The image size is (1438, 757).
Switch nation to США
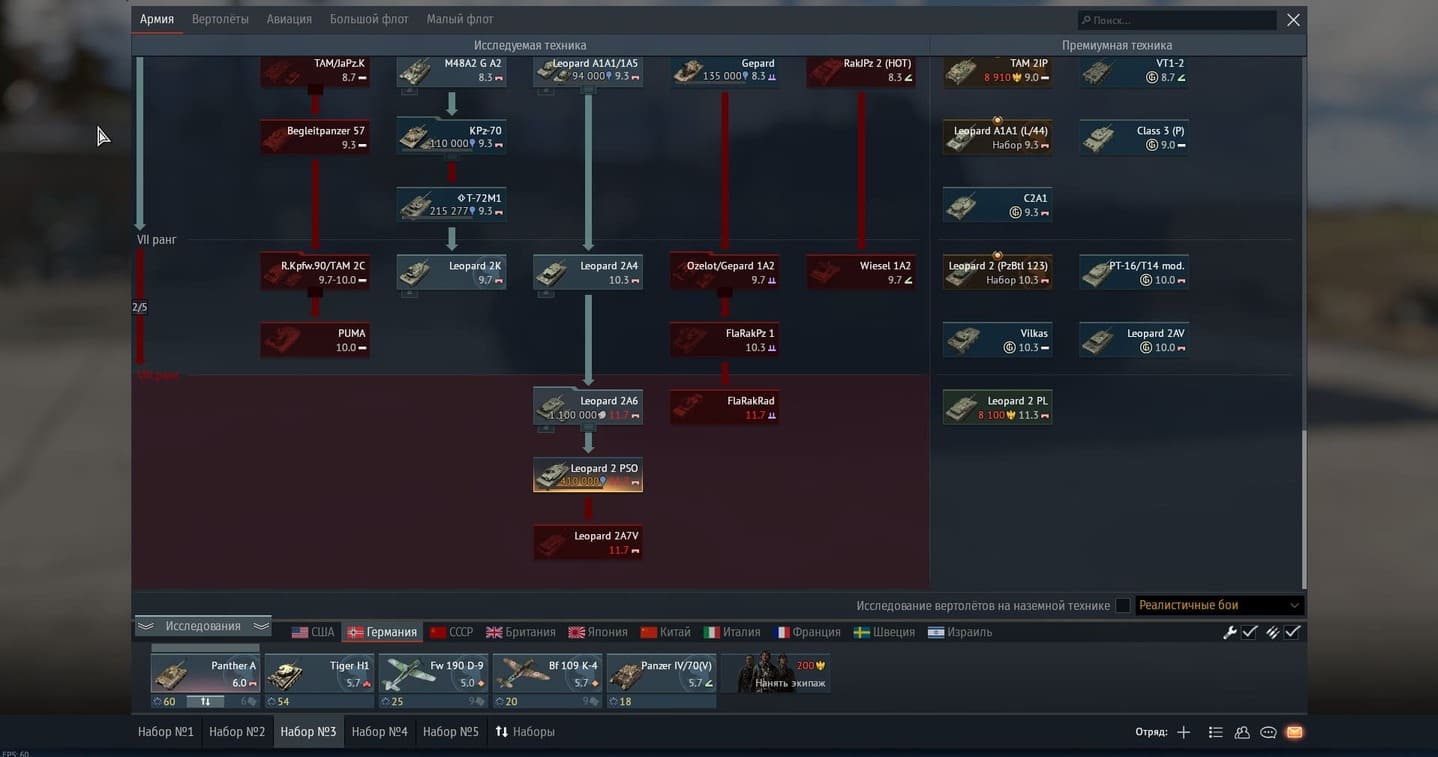312,632
